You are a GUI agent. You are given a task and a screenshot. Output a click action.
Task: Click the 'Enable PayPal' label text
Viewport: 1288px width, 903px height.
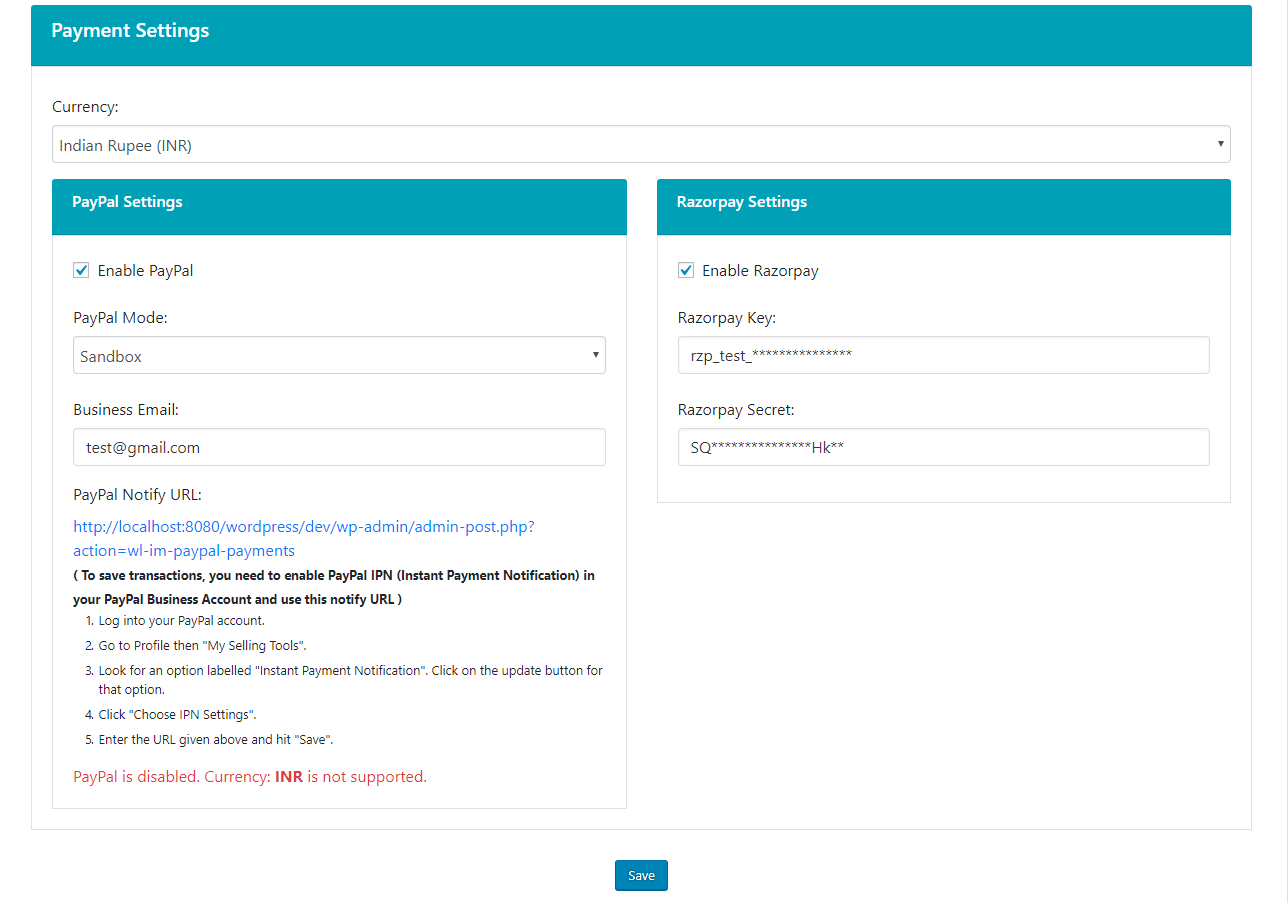[x=146, y=271]
